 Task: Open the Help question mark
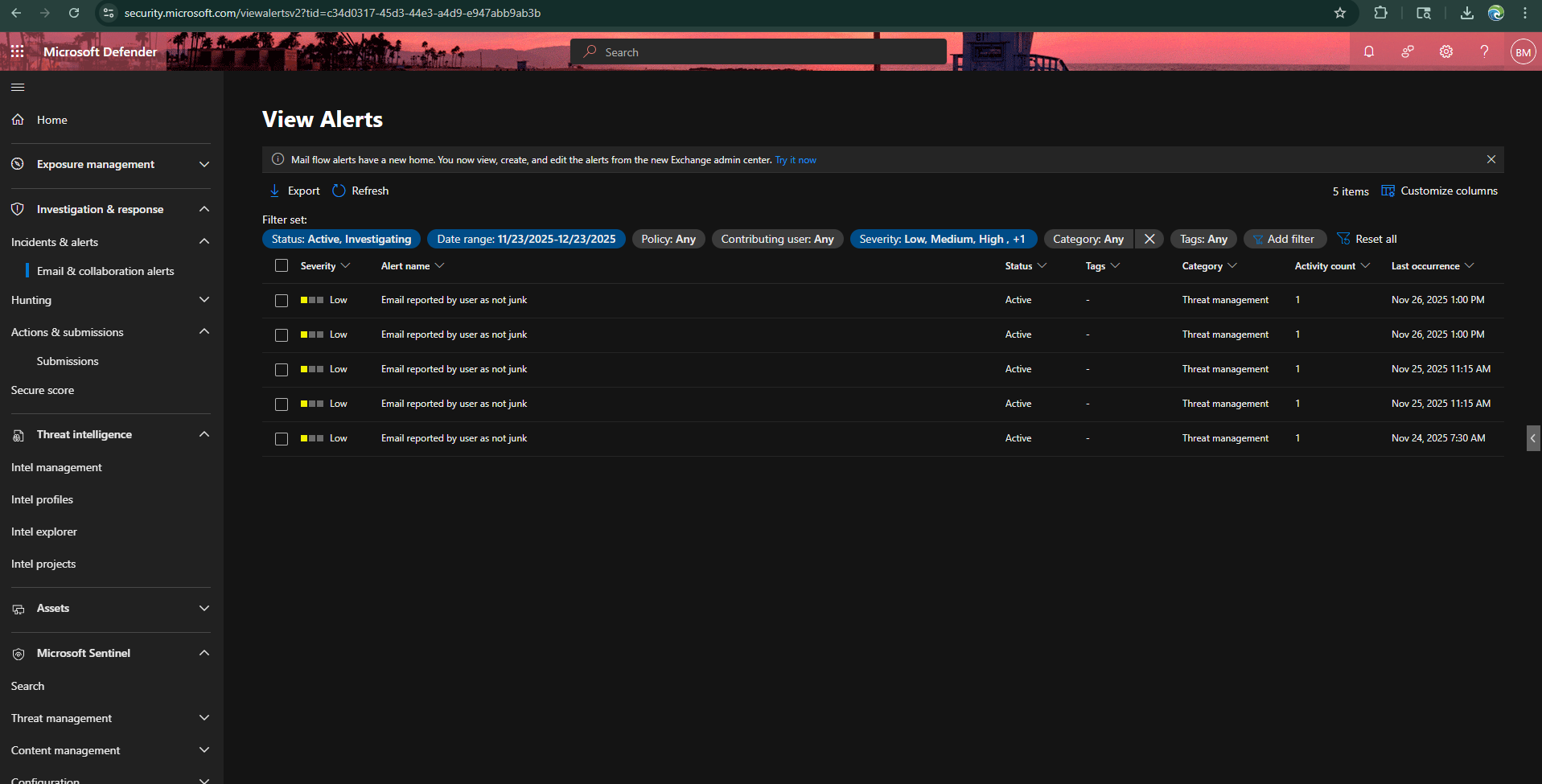pos(1484,51)
